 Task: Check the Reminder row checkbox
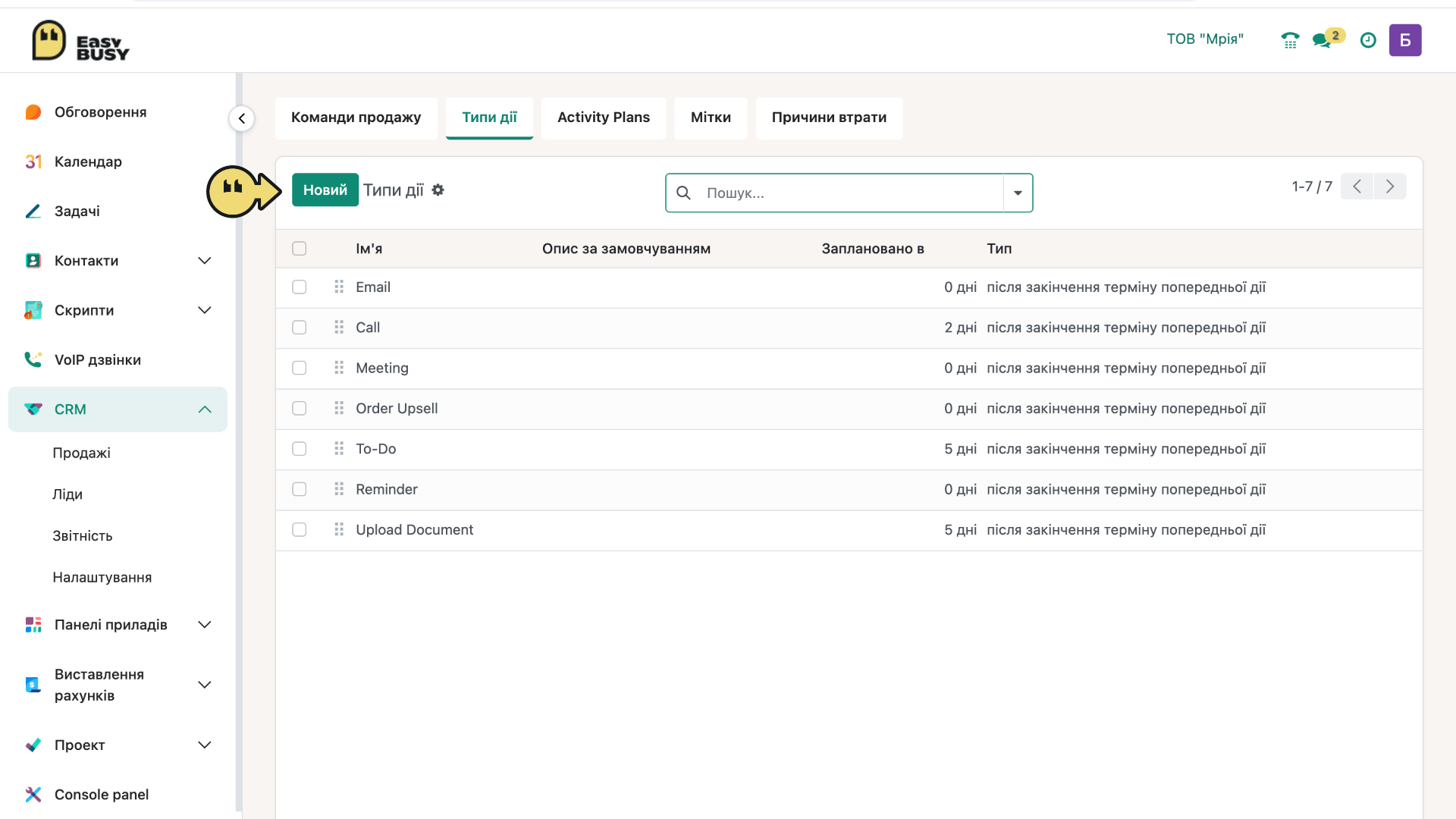300,489
